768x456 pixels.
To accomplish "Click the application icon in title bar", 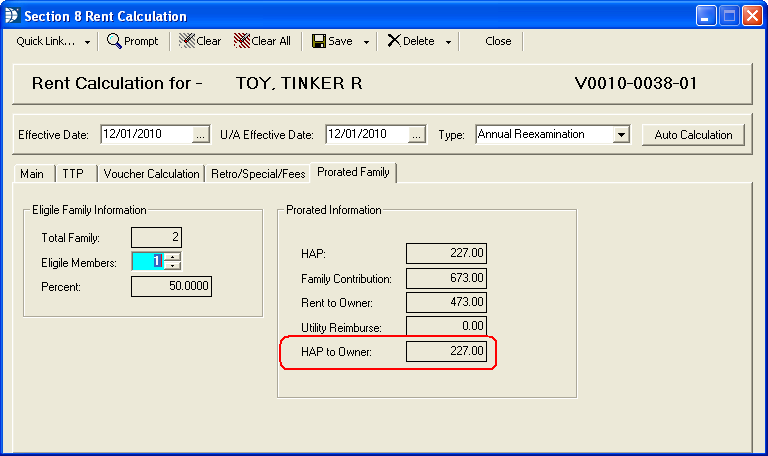I will click(12, 16).
